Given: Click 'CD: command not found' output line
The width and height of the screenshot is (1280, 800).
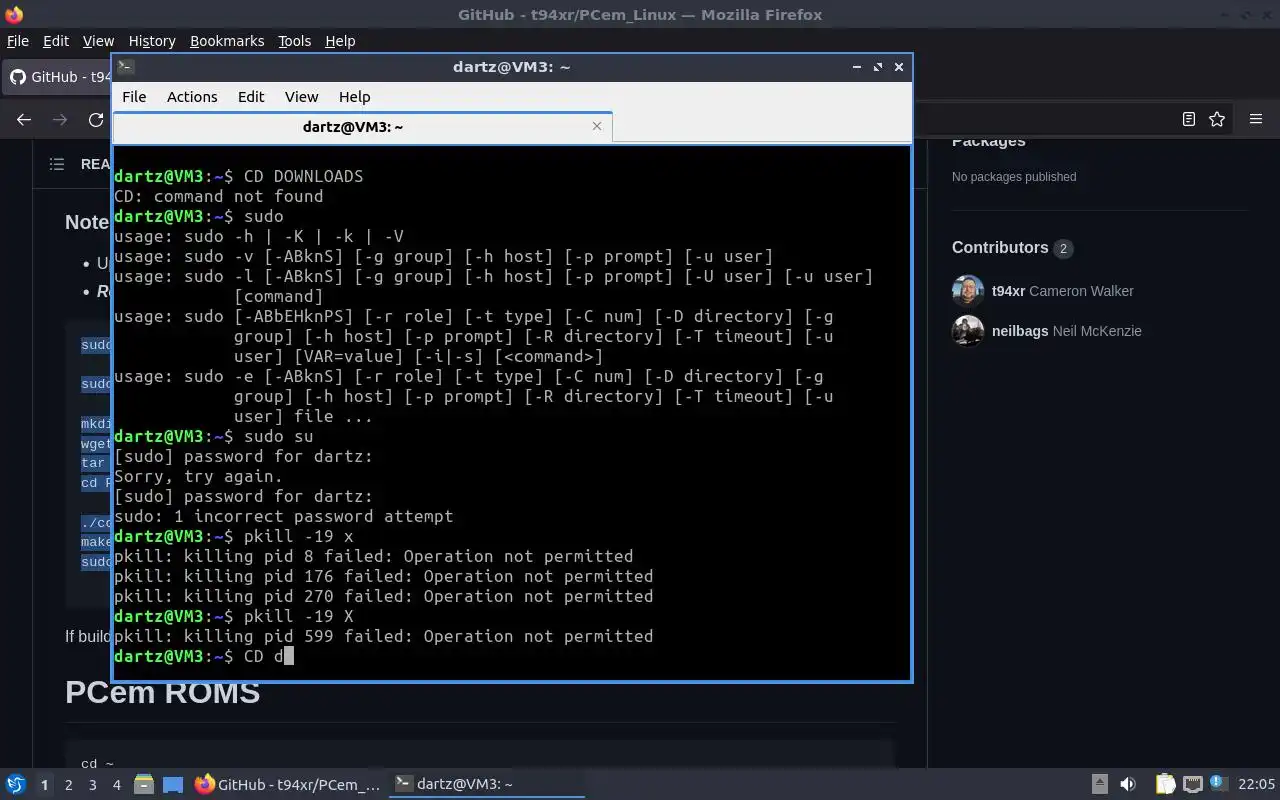Looking at the screenshot, I should click(x=219, y=196).
